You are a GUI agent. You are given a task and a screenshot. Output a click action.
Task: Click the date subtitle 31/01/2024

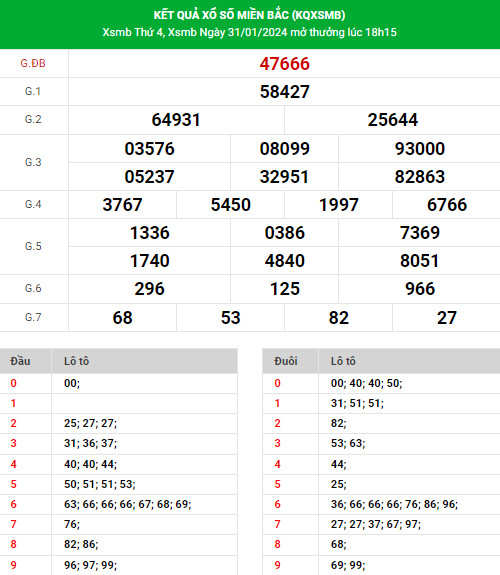(257, 32)
